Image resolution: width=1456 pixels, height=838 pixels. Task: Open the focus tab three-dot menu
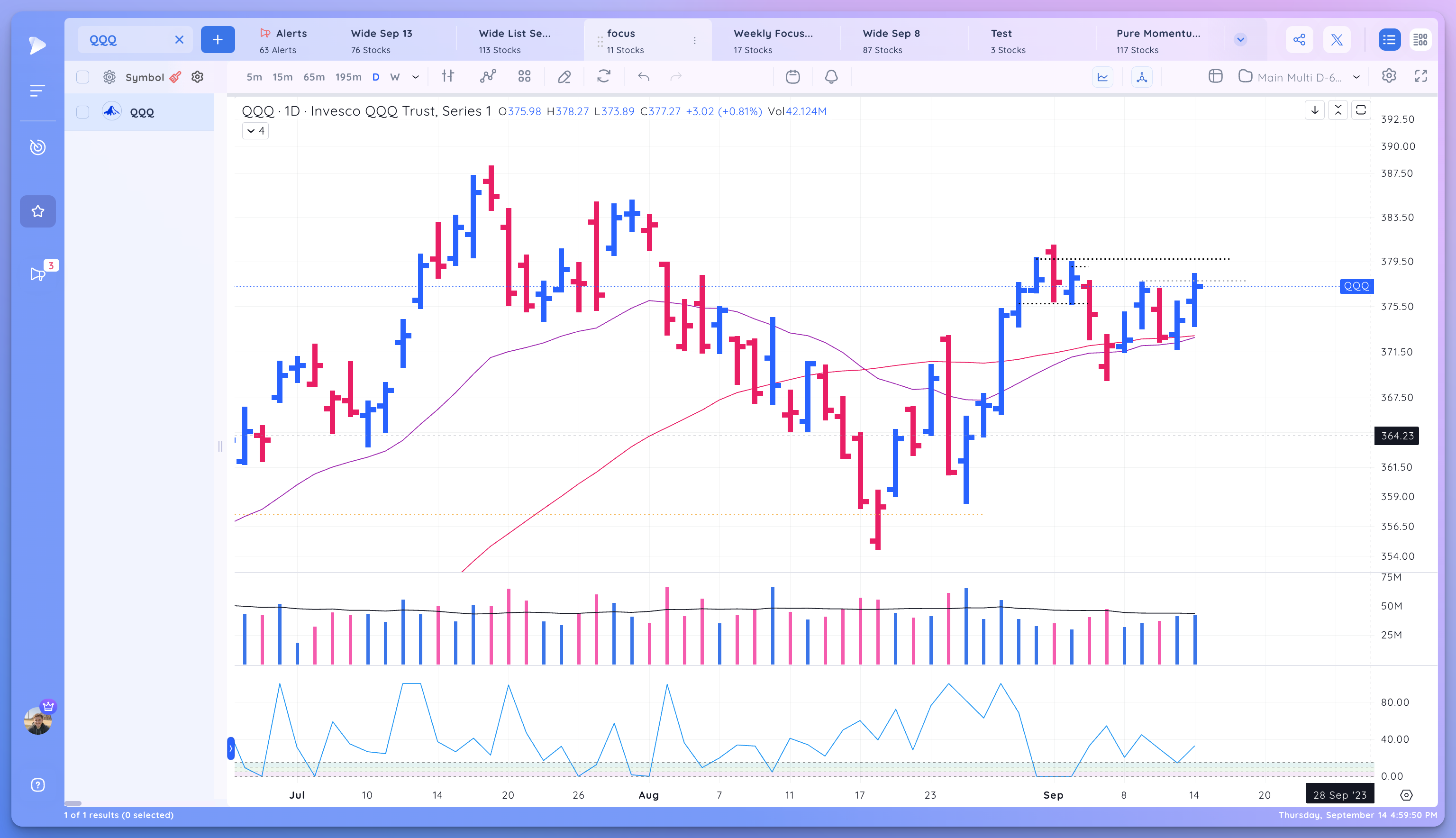pyautogui.click(x=695, y=40)
